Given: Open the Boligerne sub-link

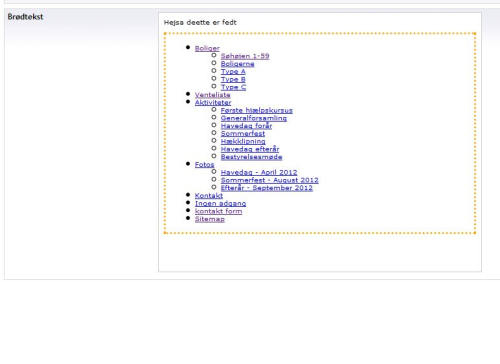Looking at the screenshot, I should pos(237,64).
